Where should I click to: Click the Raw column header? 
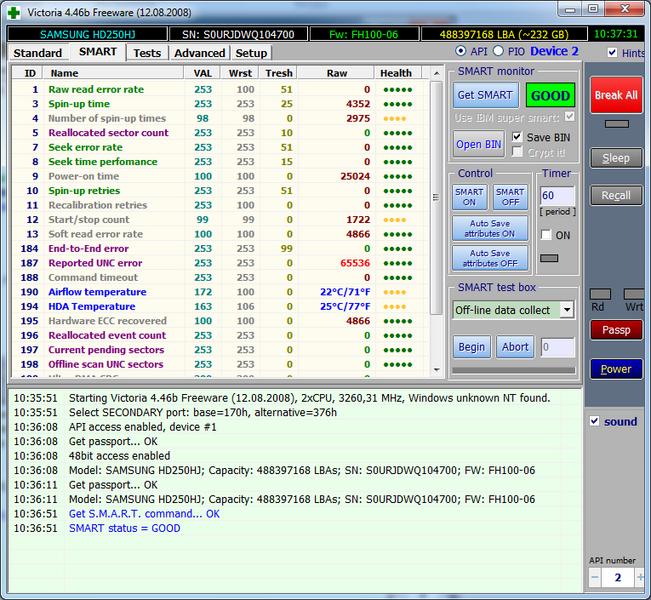point(336,73)
